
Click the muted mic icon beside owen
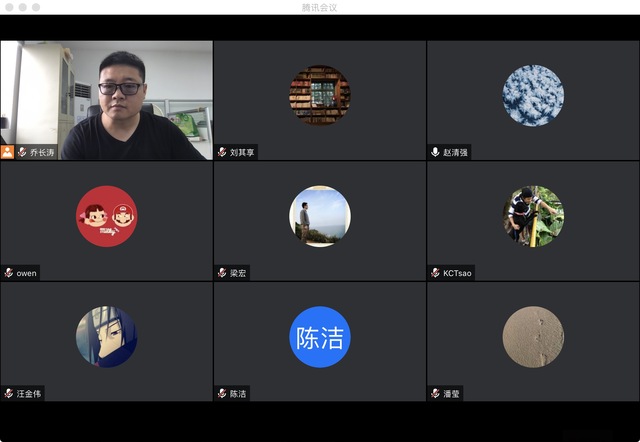9,273
